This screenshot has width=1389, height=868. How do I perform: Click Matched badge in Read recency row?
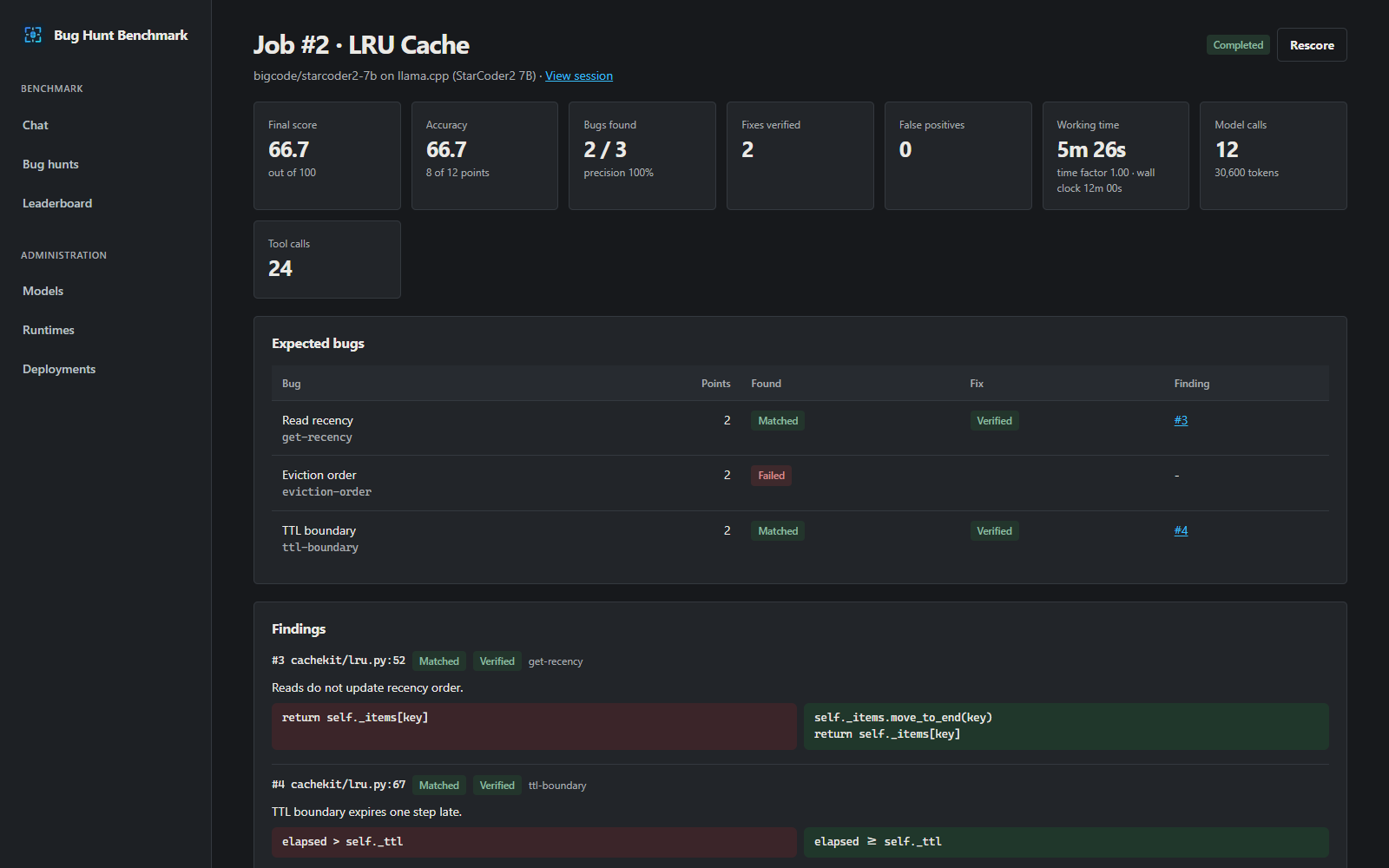coord(778,421)
